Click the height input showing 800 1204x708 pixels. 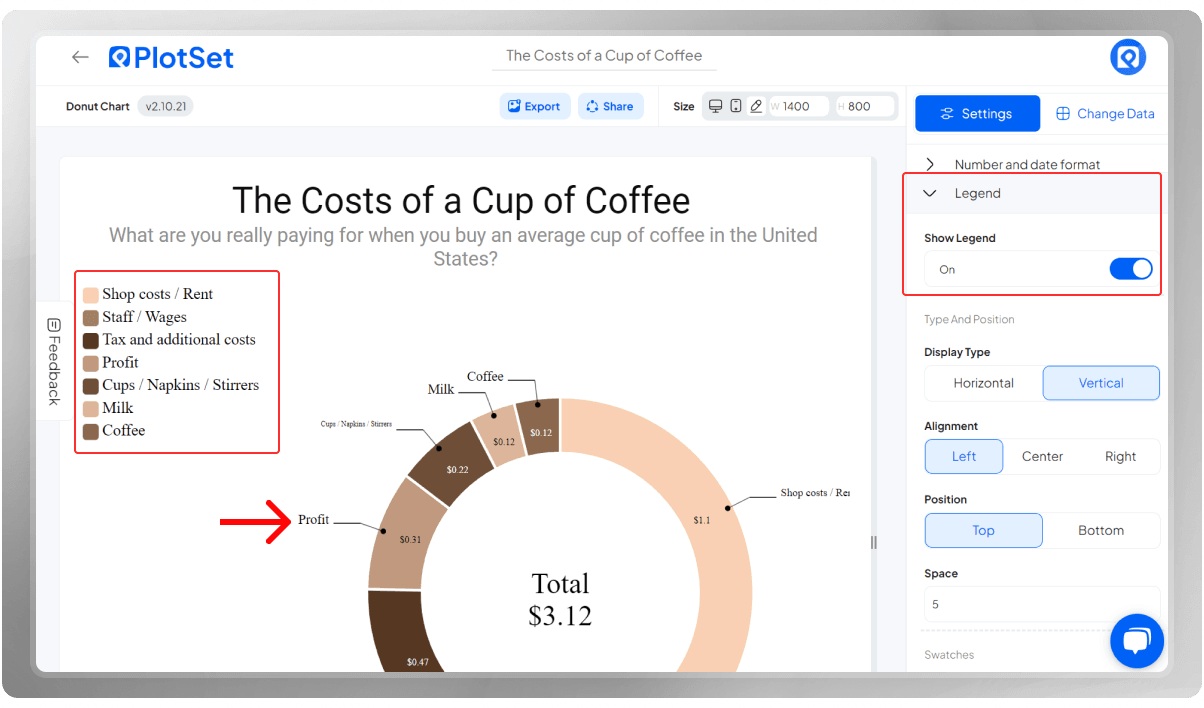pos(866,106)
